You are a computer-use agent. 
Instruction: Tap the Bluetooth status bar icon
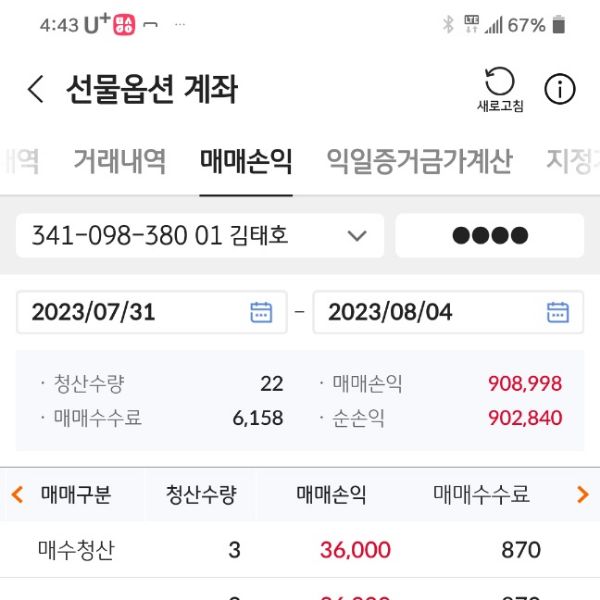(448, 25)
